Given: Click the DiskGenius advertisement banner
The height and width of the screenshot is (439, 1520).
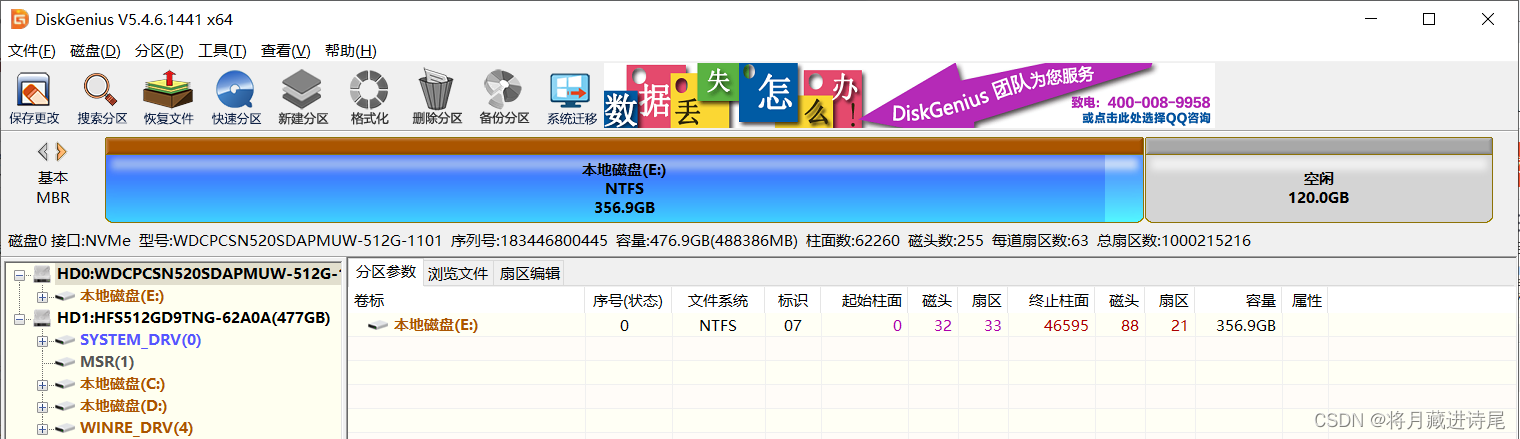Looking at the screenshot, I should pos(909,96).
